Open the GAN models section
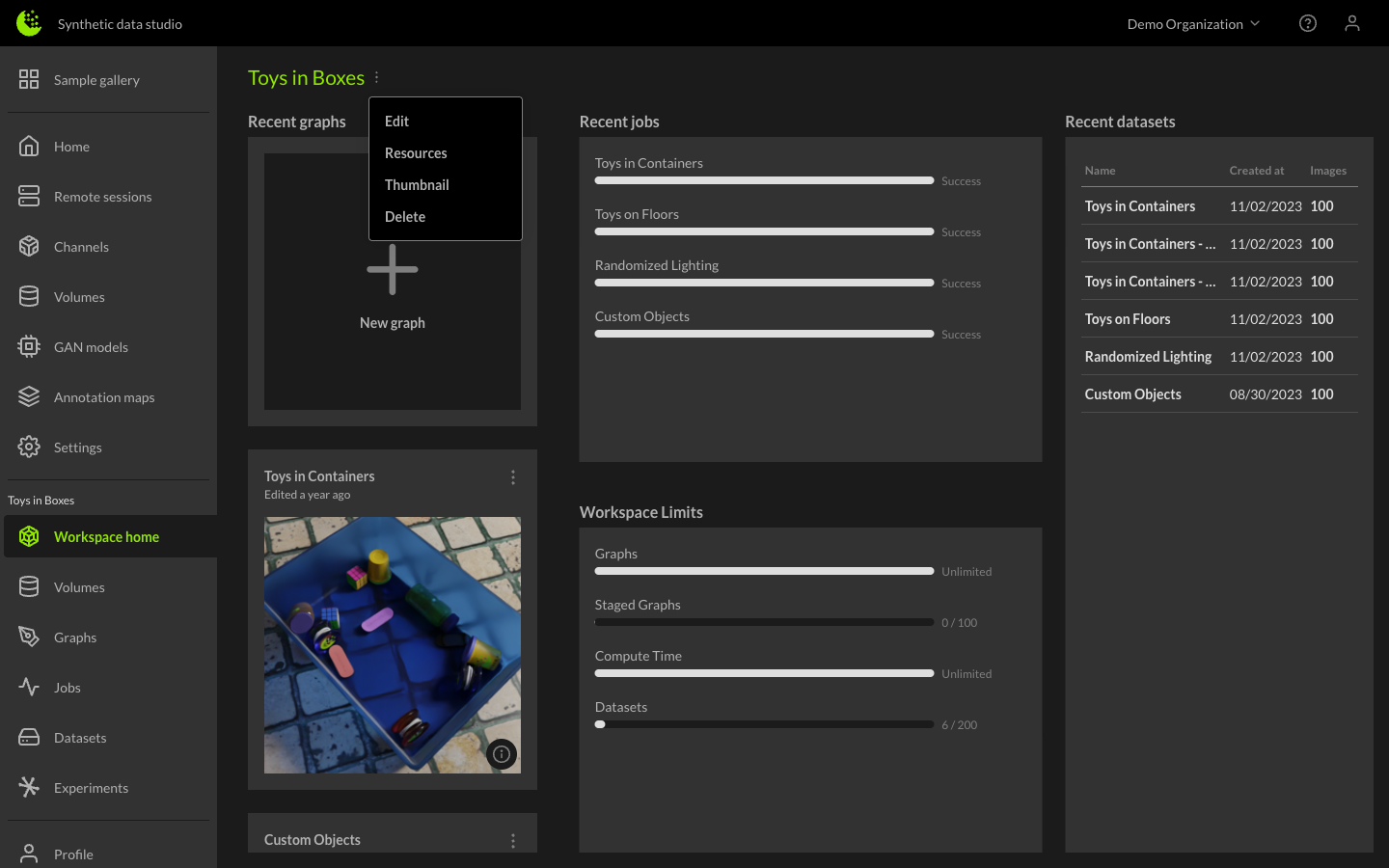The height and width of the screenshot is (868, 1389). click(92, 346)
